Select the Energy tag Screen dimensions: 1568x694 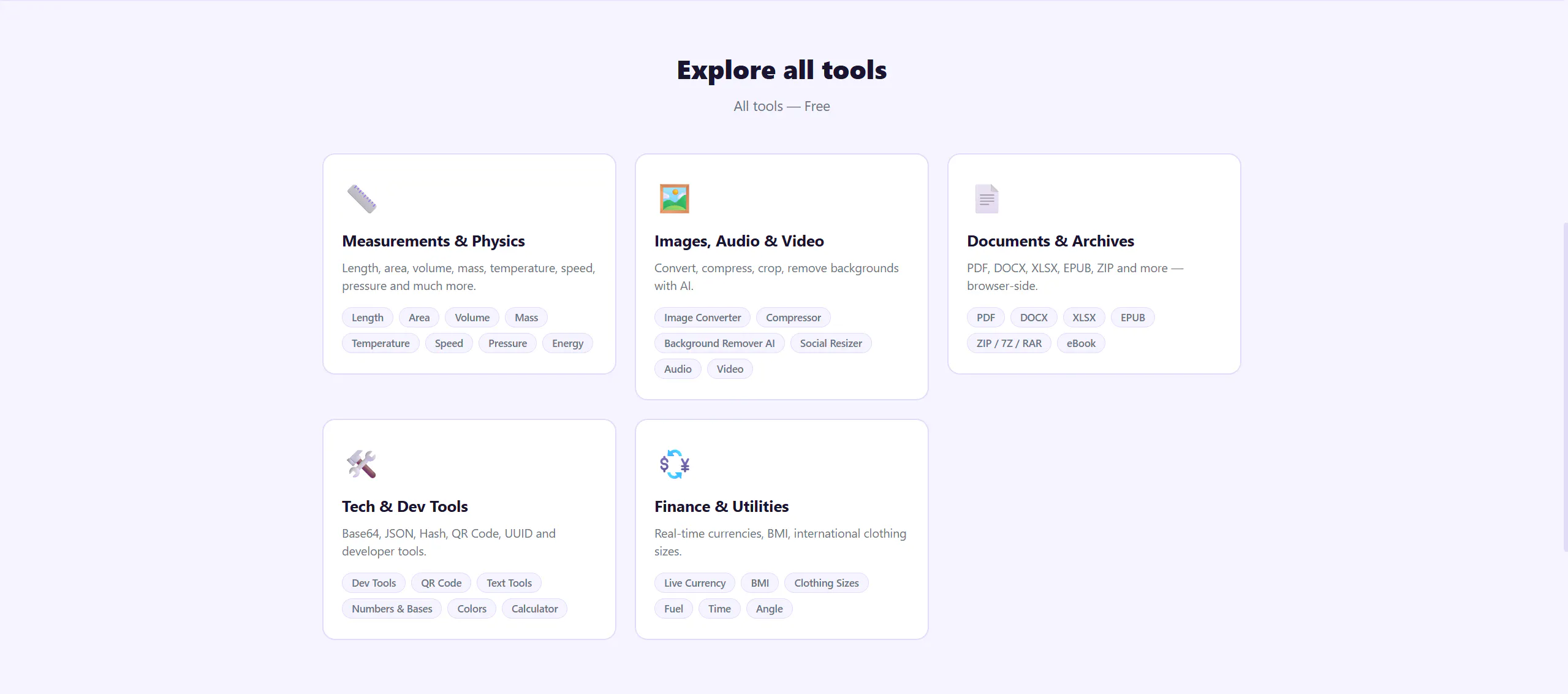[x=567, y=343]
